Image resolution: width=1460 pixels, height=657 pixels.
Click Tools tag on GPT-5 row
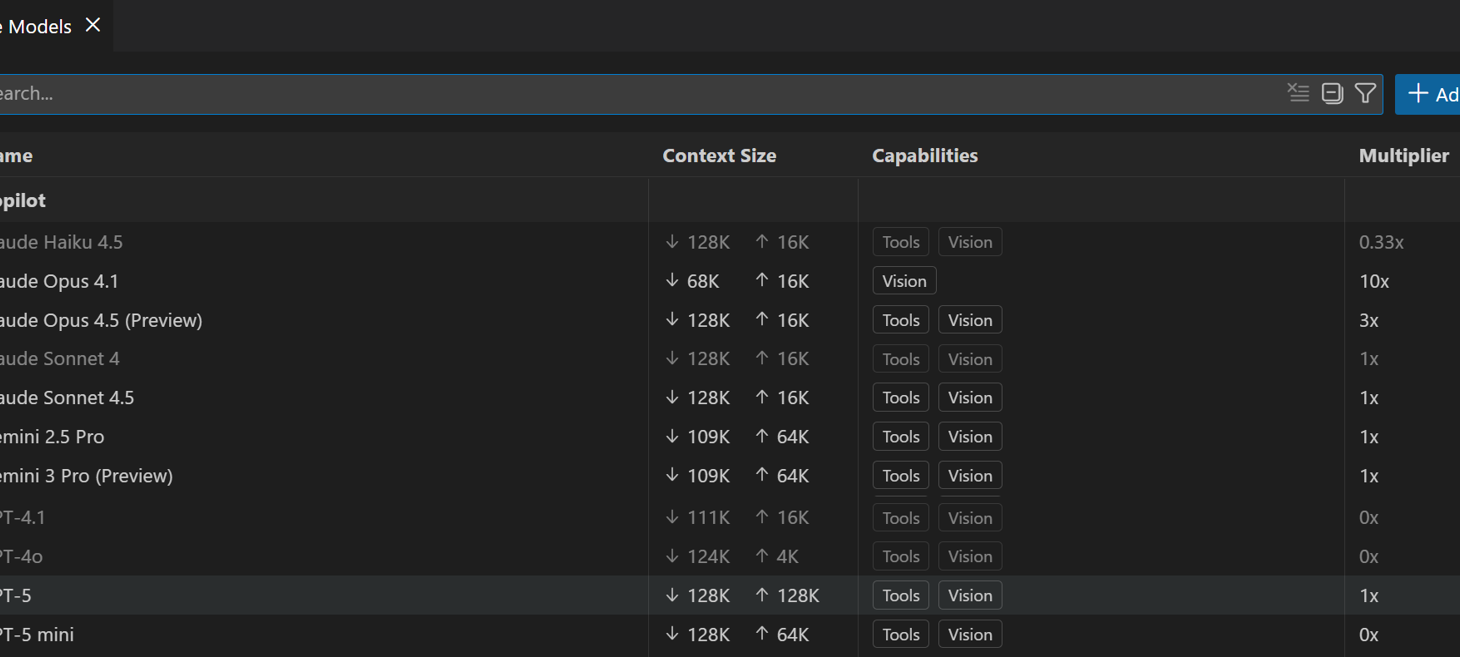[x=901, y=595]
